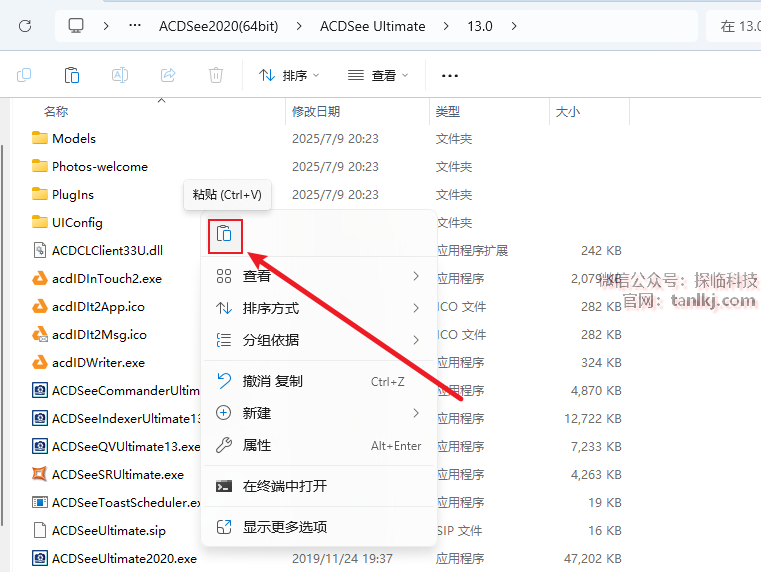Select the PlugIns folder icon

point(40,195)
